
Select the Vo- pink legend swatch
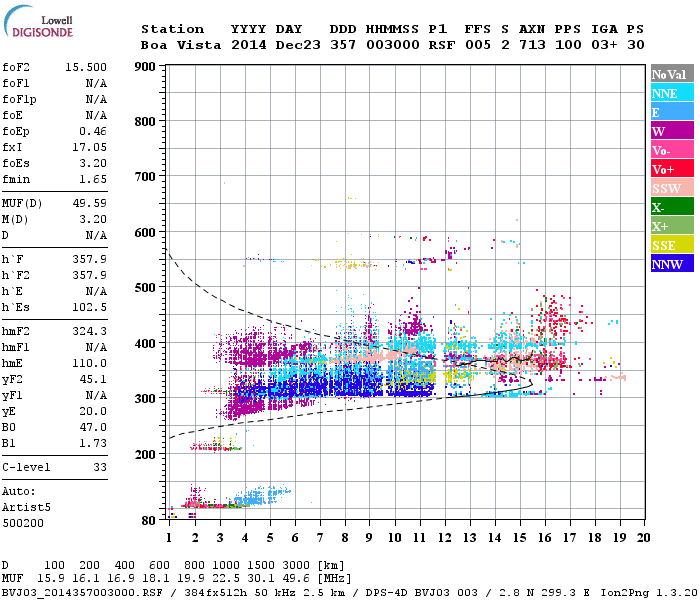coord(672,150)
